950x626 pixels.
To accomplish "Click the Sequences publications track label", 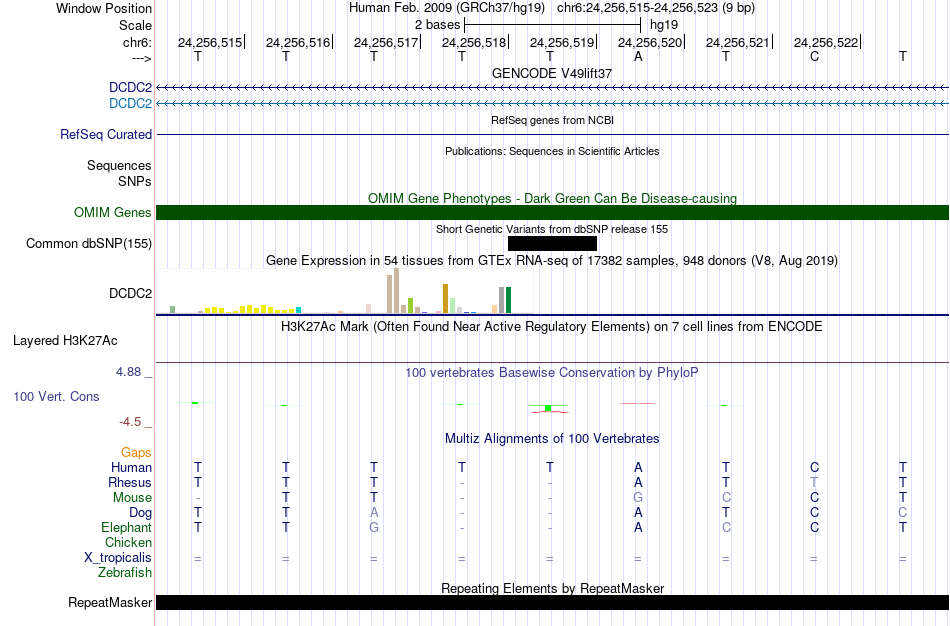I will (x=119, y=165).
